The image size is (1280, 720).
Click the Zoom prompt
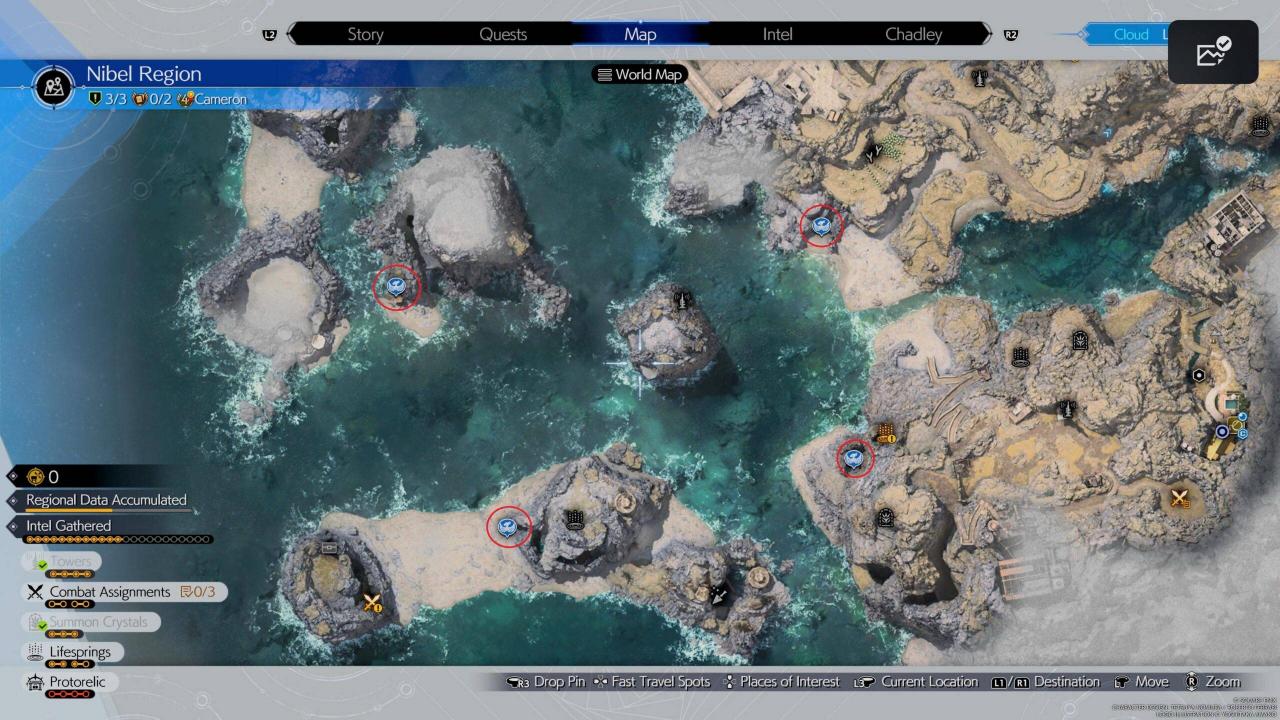1213,682
